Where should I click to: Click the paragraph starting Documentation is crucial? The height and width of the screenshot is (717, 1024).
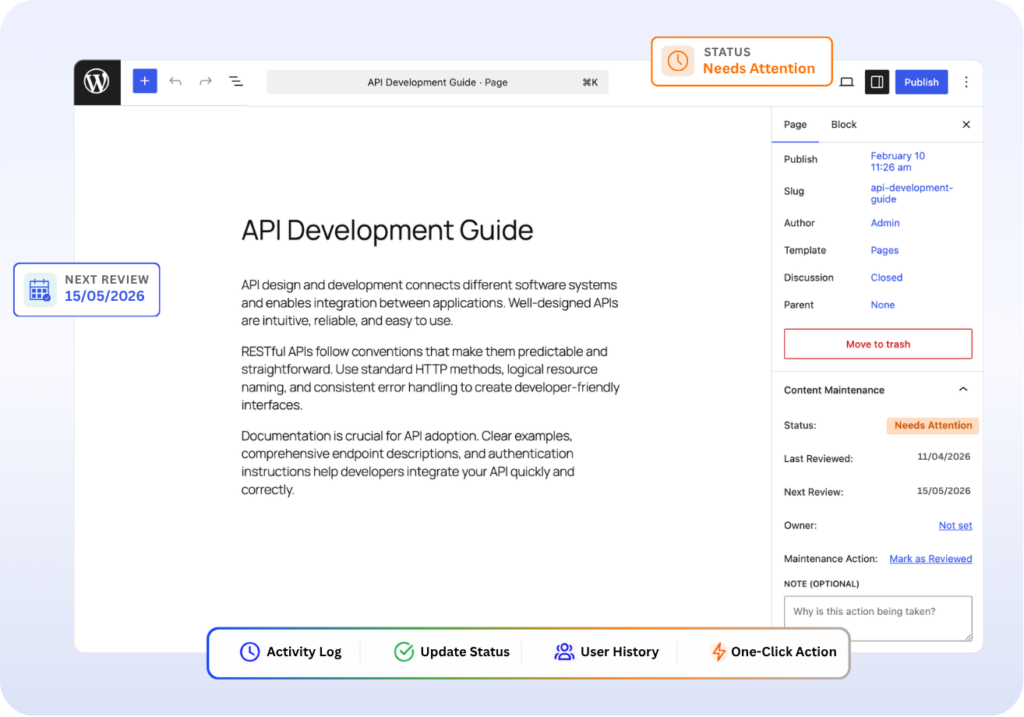pos(408,463)
